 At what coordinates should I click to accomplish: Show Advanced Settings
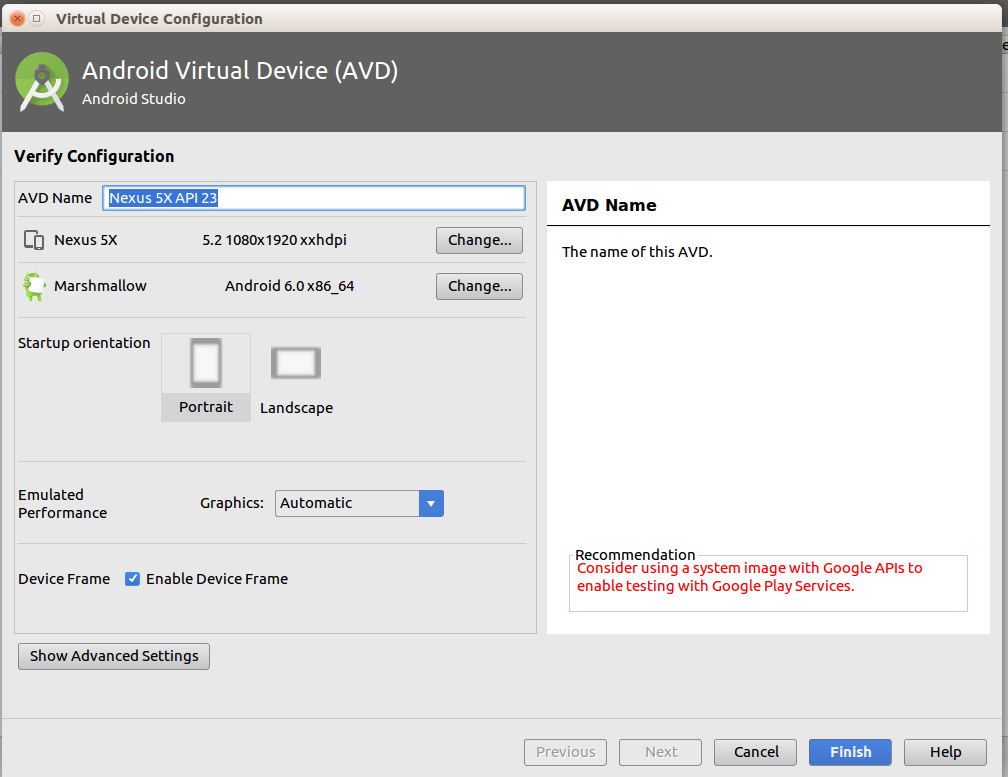[x=113, y=656]
